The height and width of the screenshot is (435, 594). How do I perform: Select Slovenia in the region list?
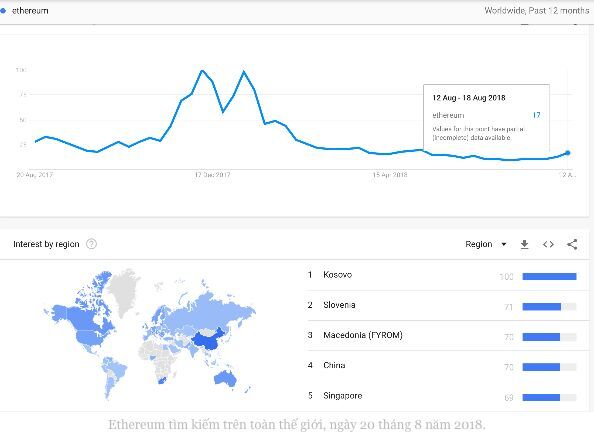[339, 305]
